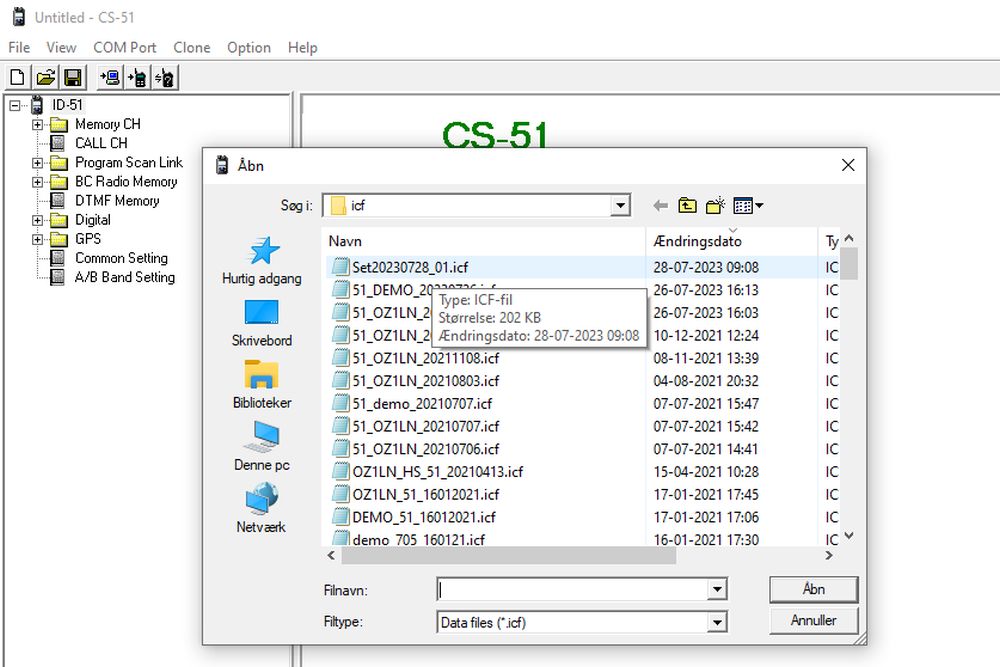Open the File menu
This screenshot has width=1000, height=667.
[18, 48]
